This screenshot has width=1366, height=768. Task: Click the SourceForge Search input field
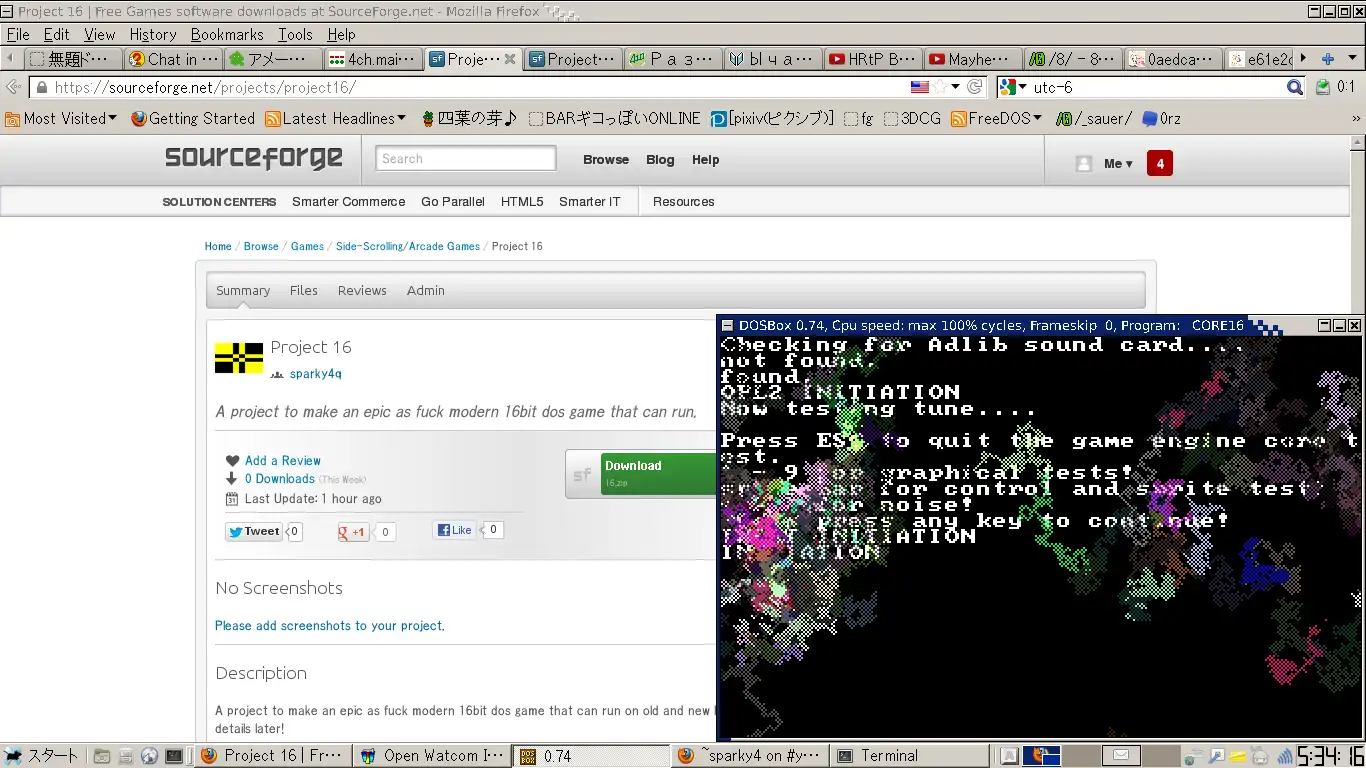point(466,159)
